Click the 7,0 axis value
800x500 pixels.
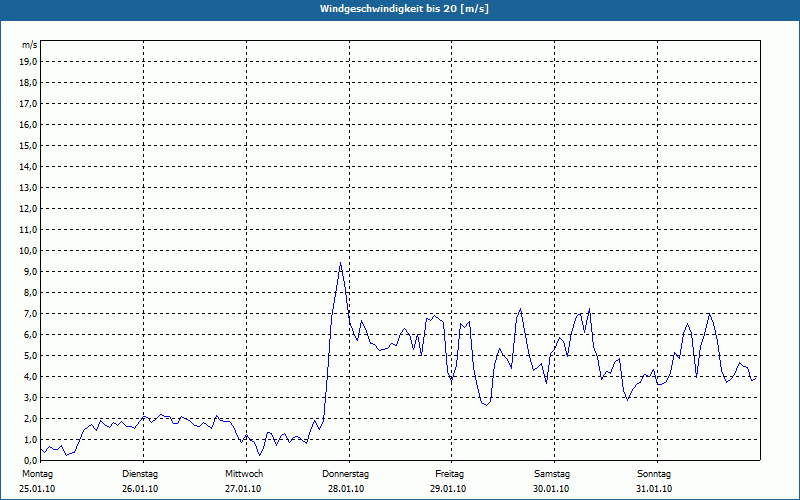pyautogui.click(x=30, y=313)
